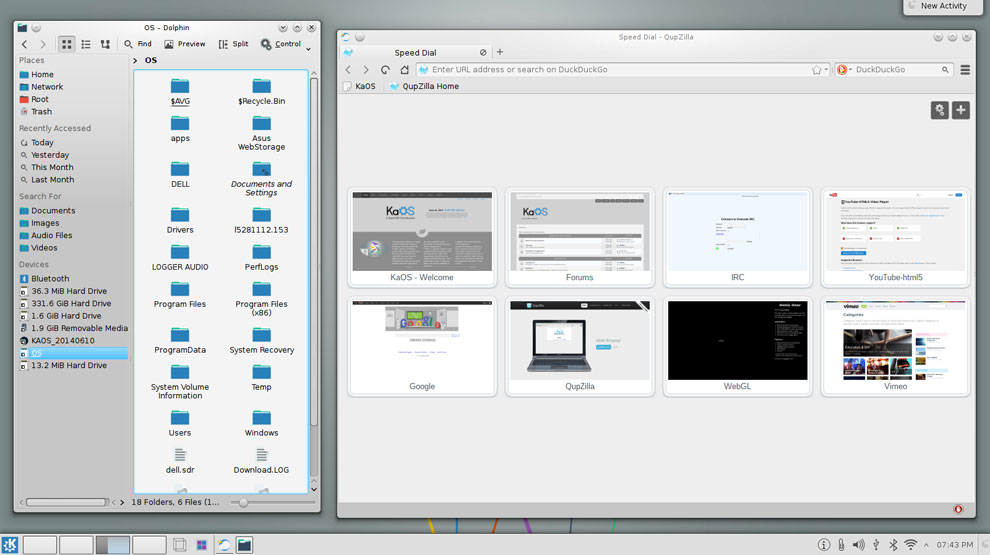The height and width of the screenshot is (555, 990).
Task: Go back in Dolphin file manager
Action: tap(24, 44)
